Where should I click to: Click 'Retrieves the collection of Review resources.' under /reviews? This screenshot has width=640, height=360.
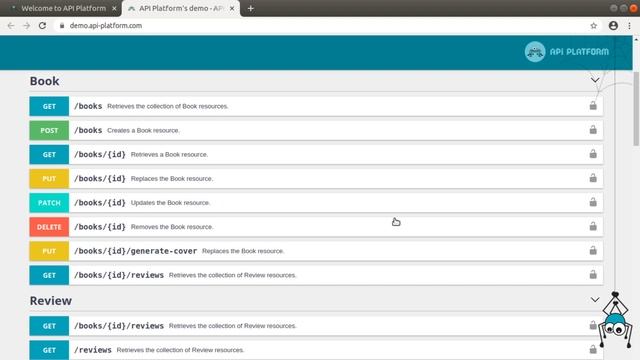point(180,350)
